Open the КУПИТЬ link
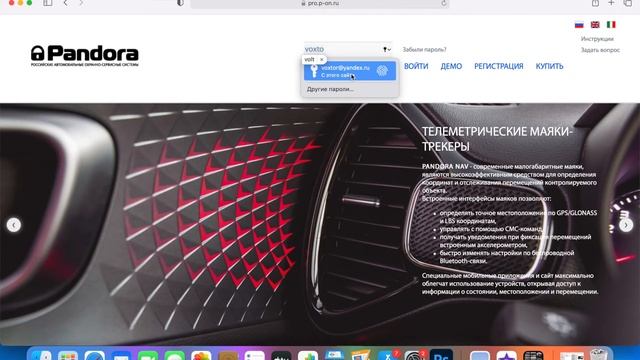Viewport: 640px width, 360px height. pyautogui.click(x=549, y=66)
